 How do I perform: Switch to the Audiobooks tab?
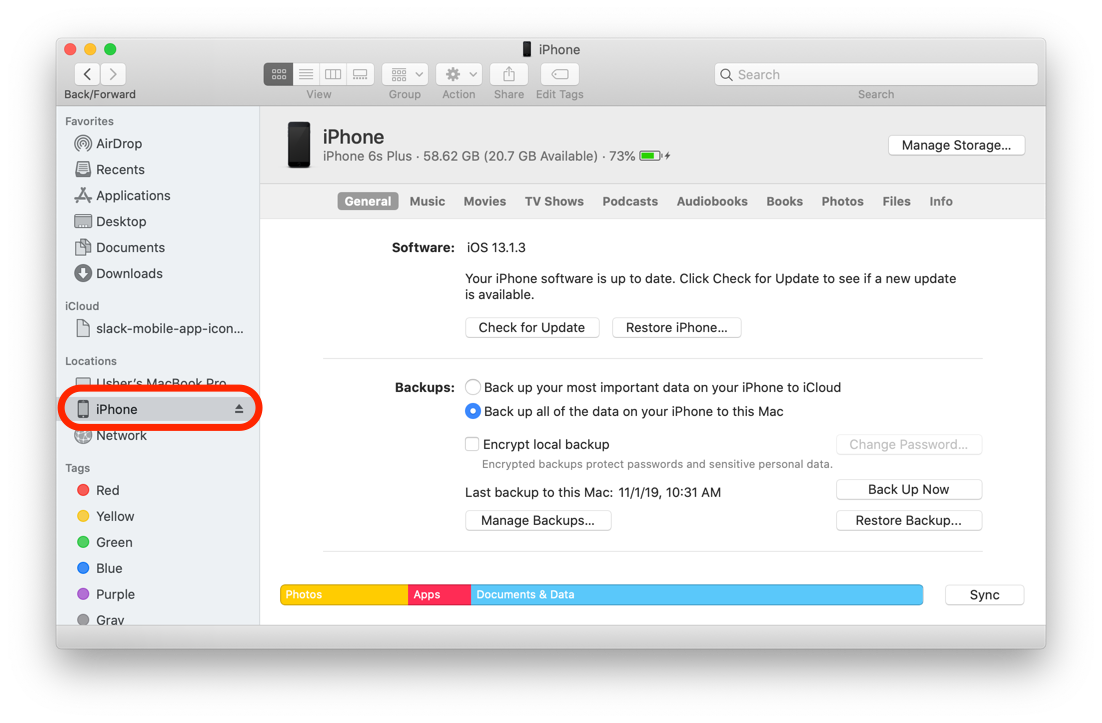coord(712,201)
